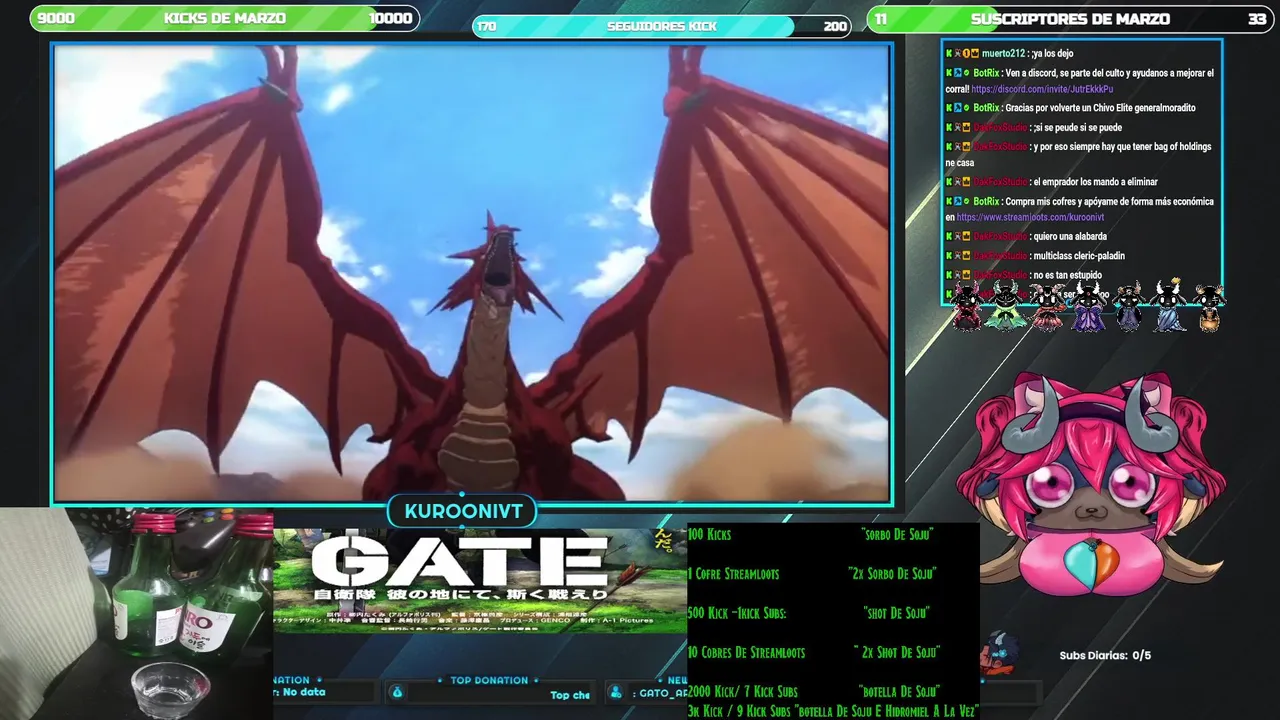This screenshot has width=1280, height=720.
Task: Click the green-caped goat sprite under the chat
Action: tap(1004, 307)
